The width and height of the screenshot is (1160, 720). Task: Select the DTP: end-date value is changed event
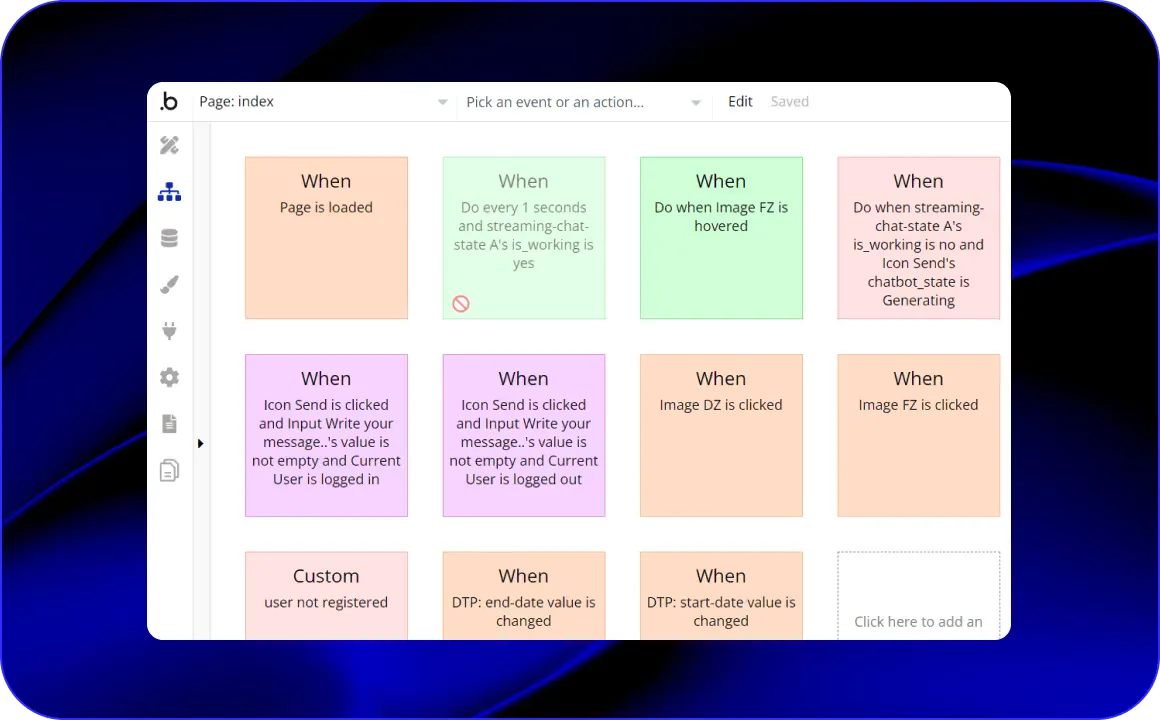(x=524, y=596)
